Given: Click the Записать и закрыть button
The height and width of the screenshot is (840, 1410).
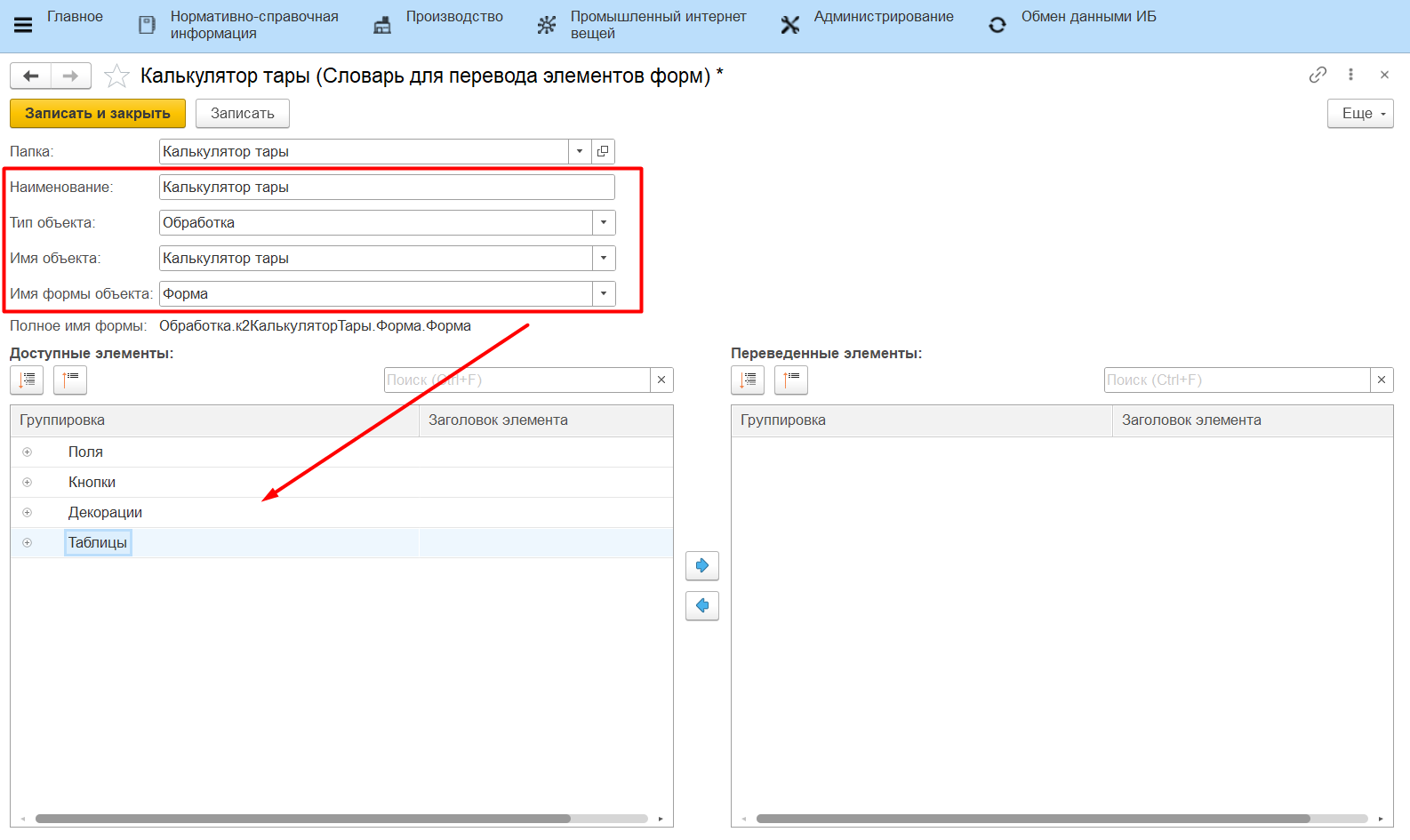Looking at the screenshot, I should coord(98,114).
